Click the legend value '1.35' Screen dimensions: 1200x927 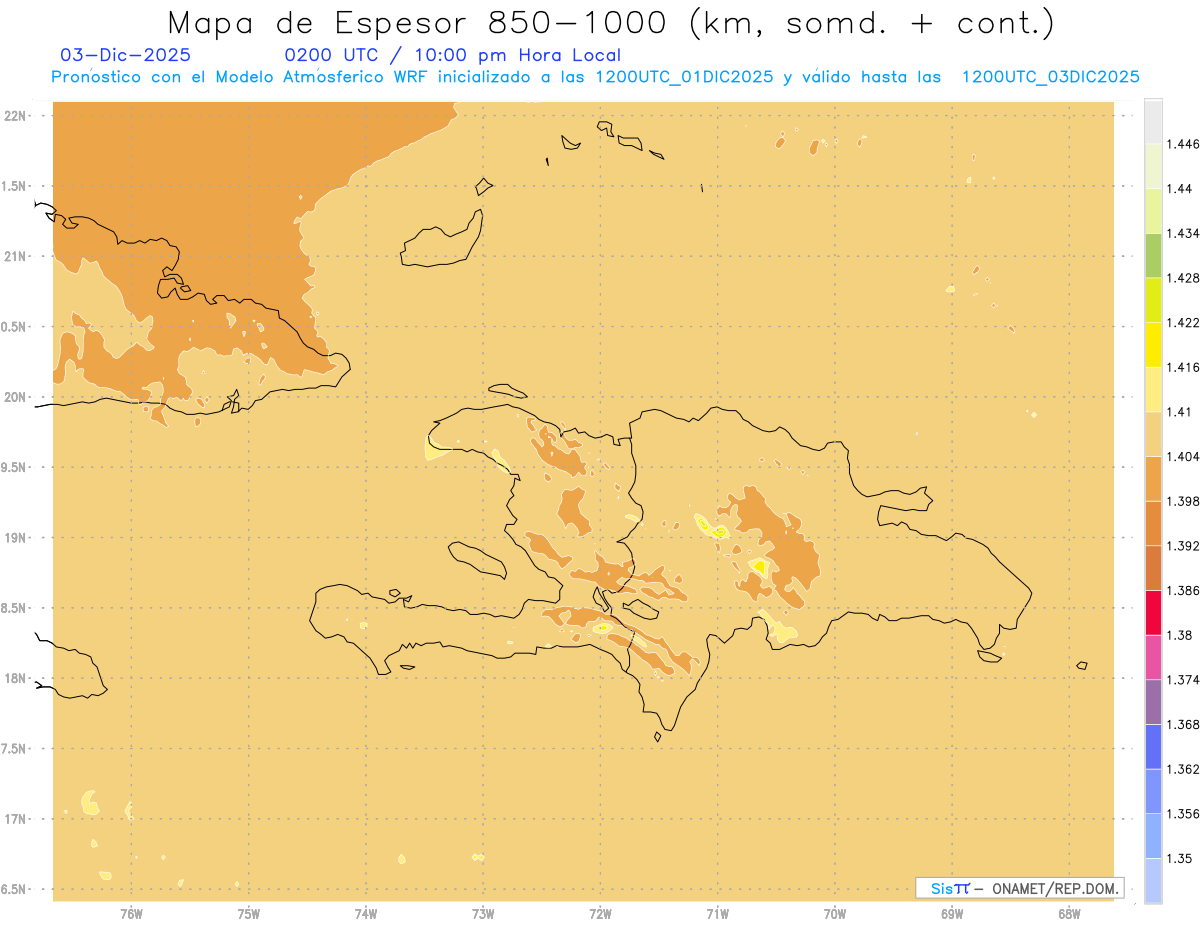tap(1179, 858)
